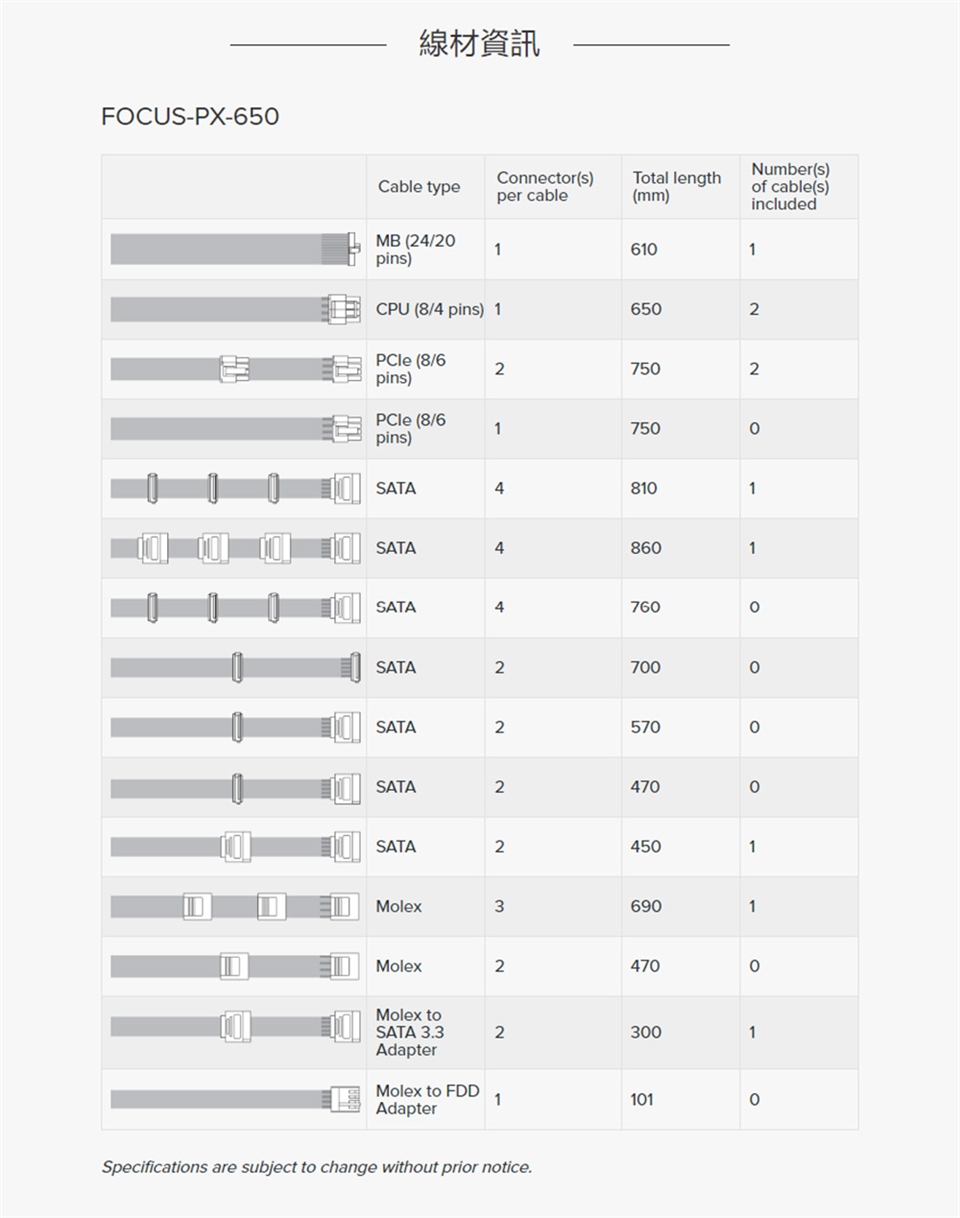
Task: Click the "Cable type" column header
Action: click(419, 187)
